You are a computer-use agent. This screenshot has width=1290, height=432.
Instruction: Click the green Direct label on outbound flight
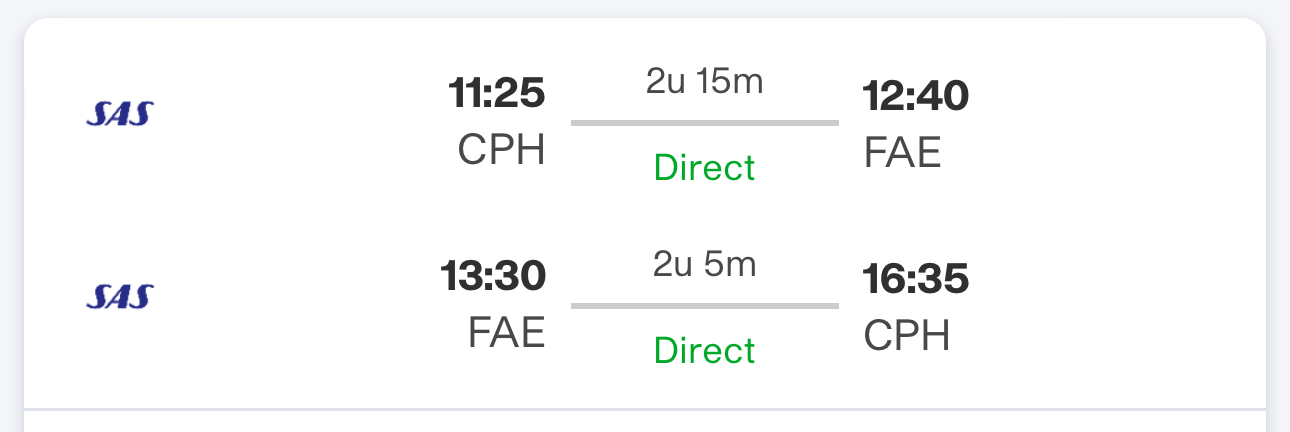705,167
